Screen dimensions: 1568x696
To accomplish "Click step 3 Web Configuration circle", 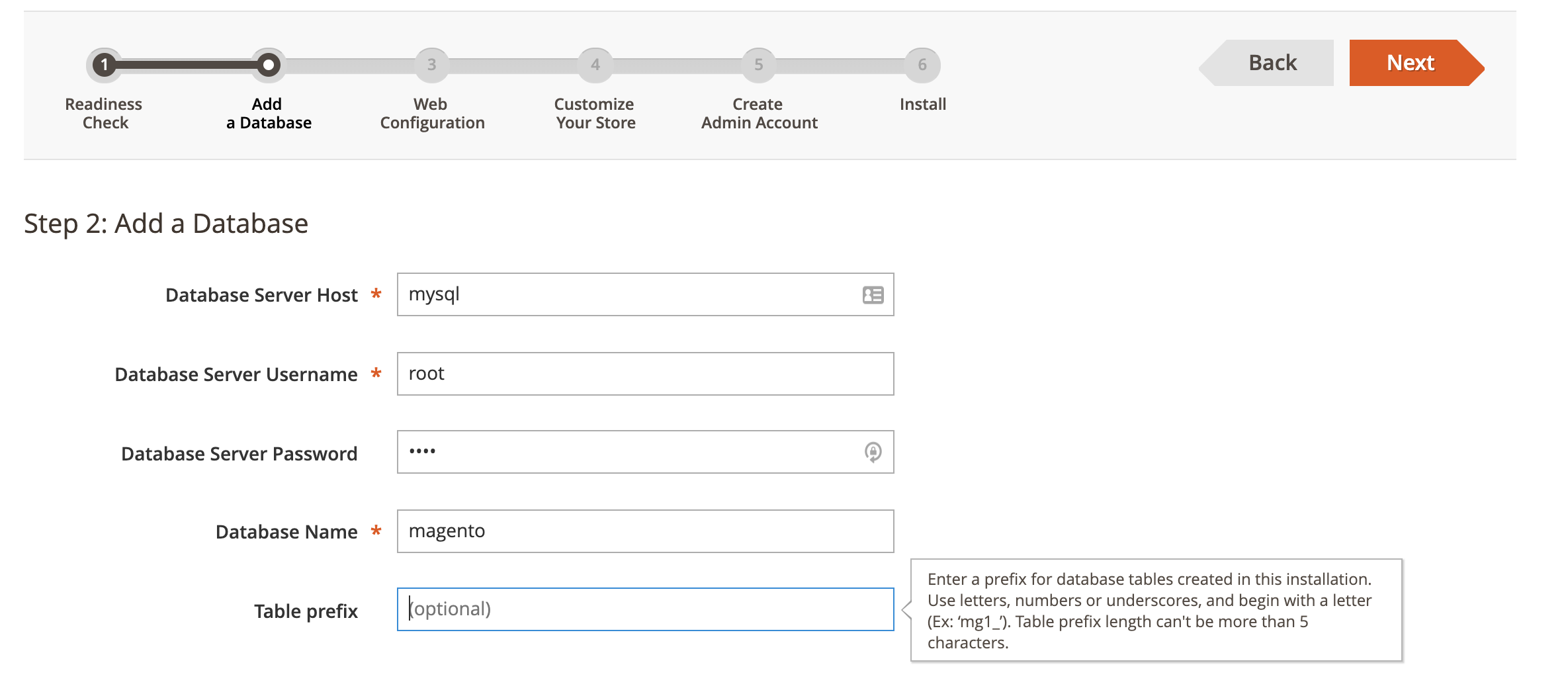I will pos(431,65).
